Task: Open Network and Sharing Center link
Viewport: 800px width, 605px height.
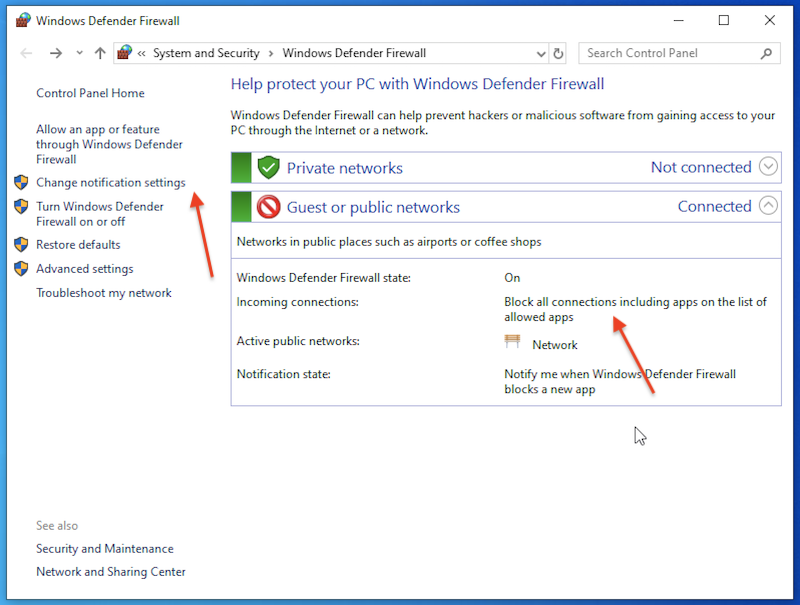Action: pos(111,572)
